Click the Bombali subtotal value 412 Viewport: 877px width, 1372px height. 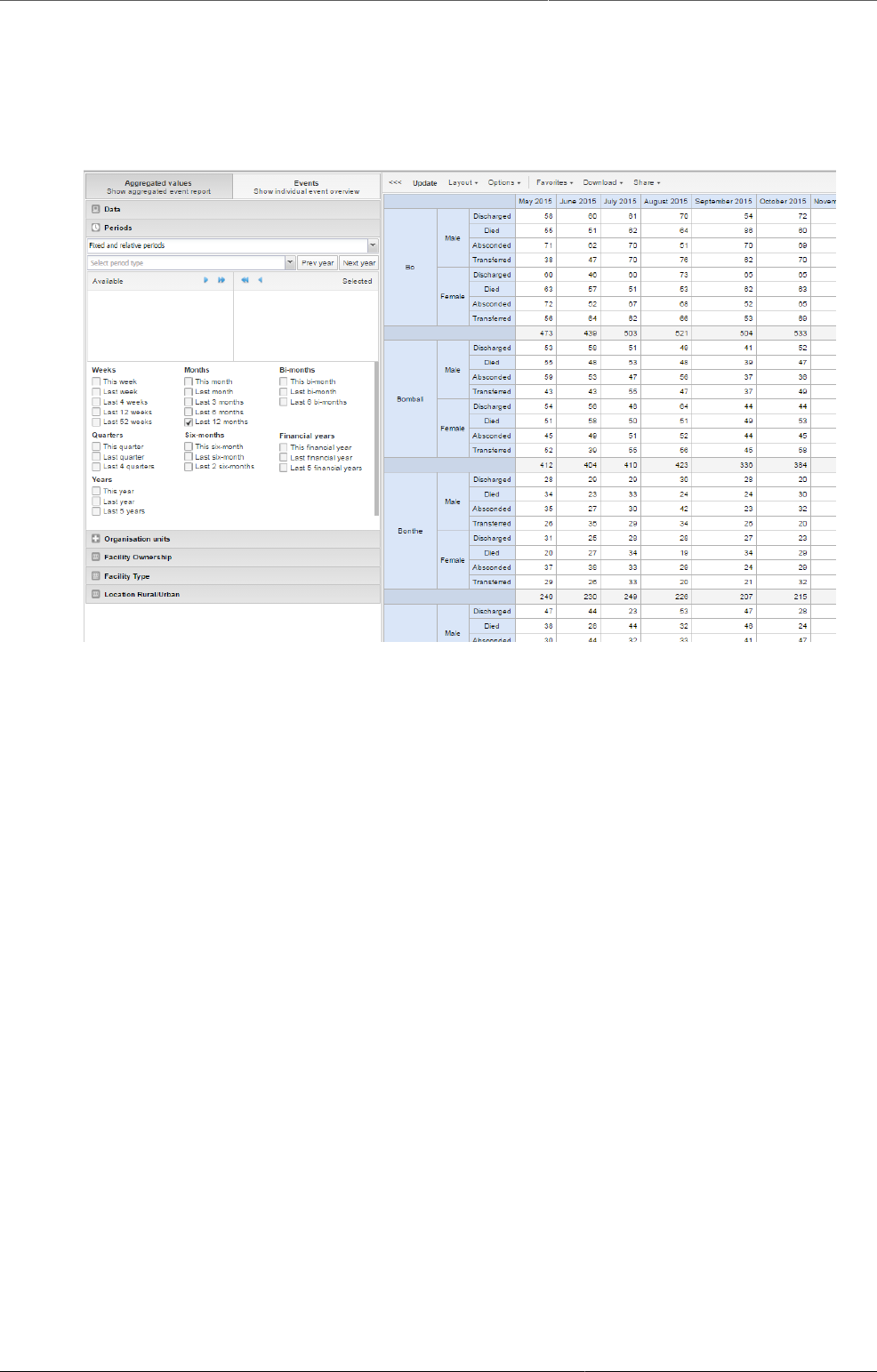tap(535, 464)
